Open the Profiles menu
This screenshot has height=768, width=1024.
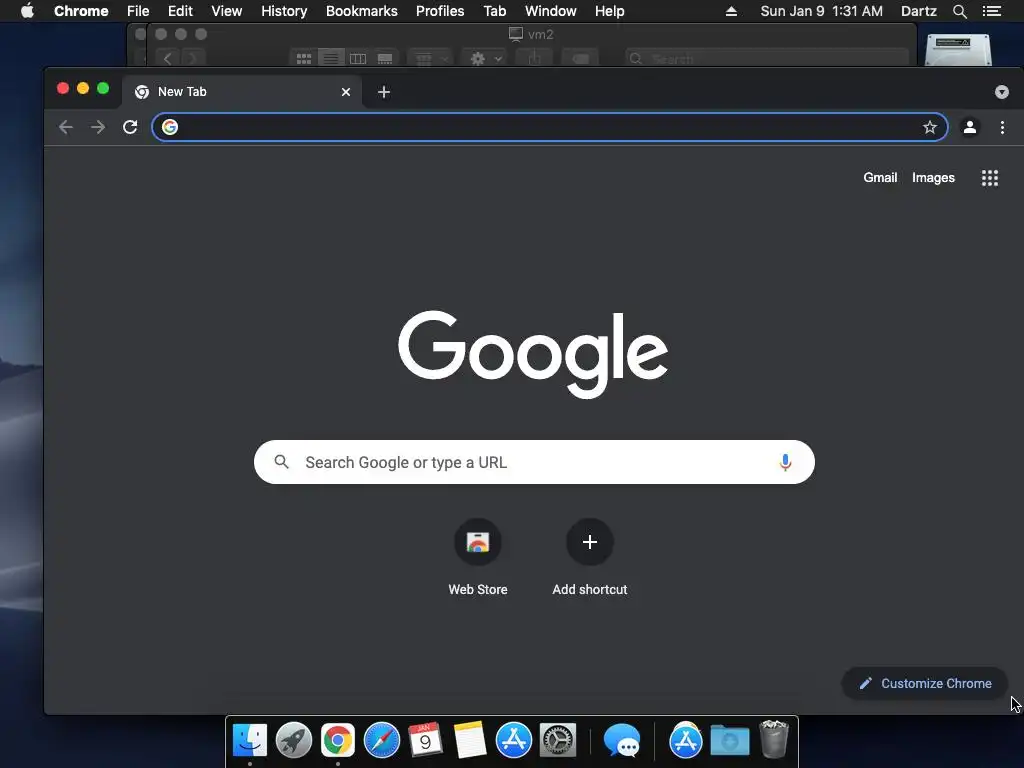click(x=440, y=11)
